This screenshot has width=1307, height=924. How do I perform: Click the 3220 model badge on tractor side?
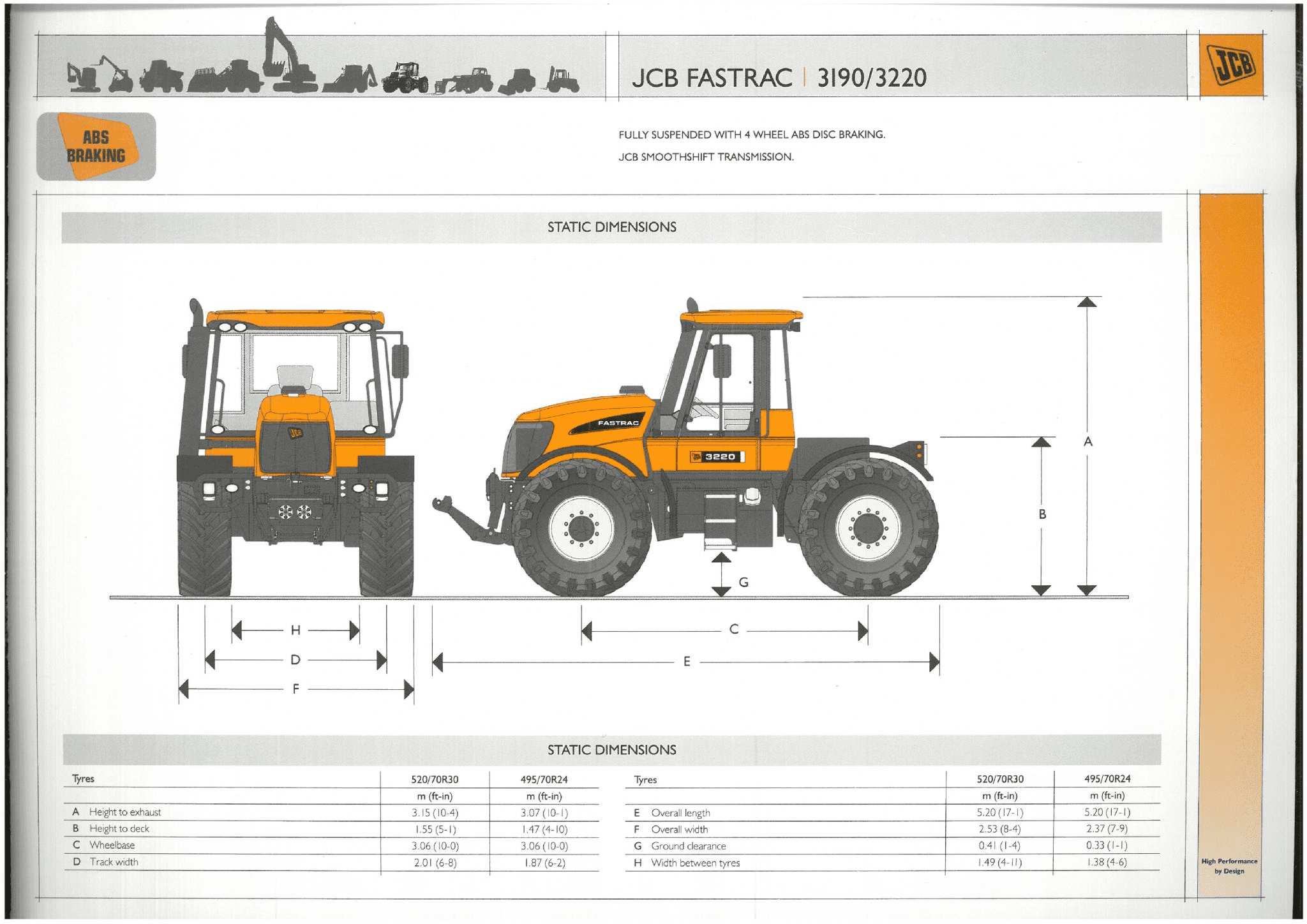[x=717, y=456]
